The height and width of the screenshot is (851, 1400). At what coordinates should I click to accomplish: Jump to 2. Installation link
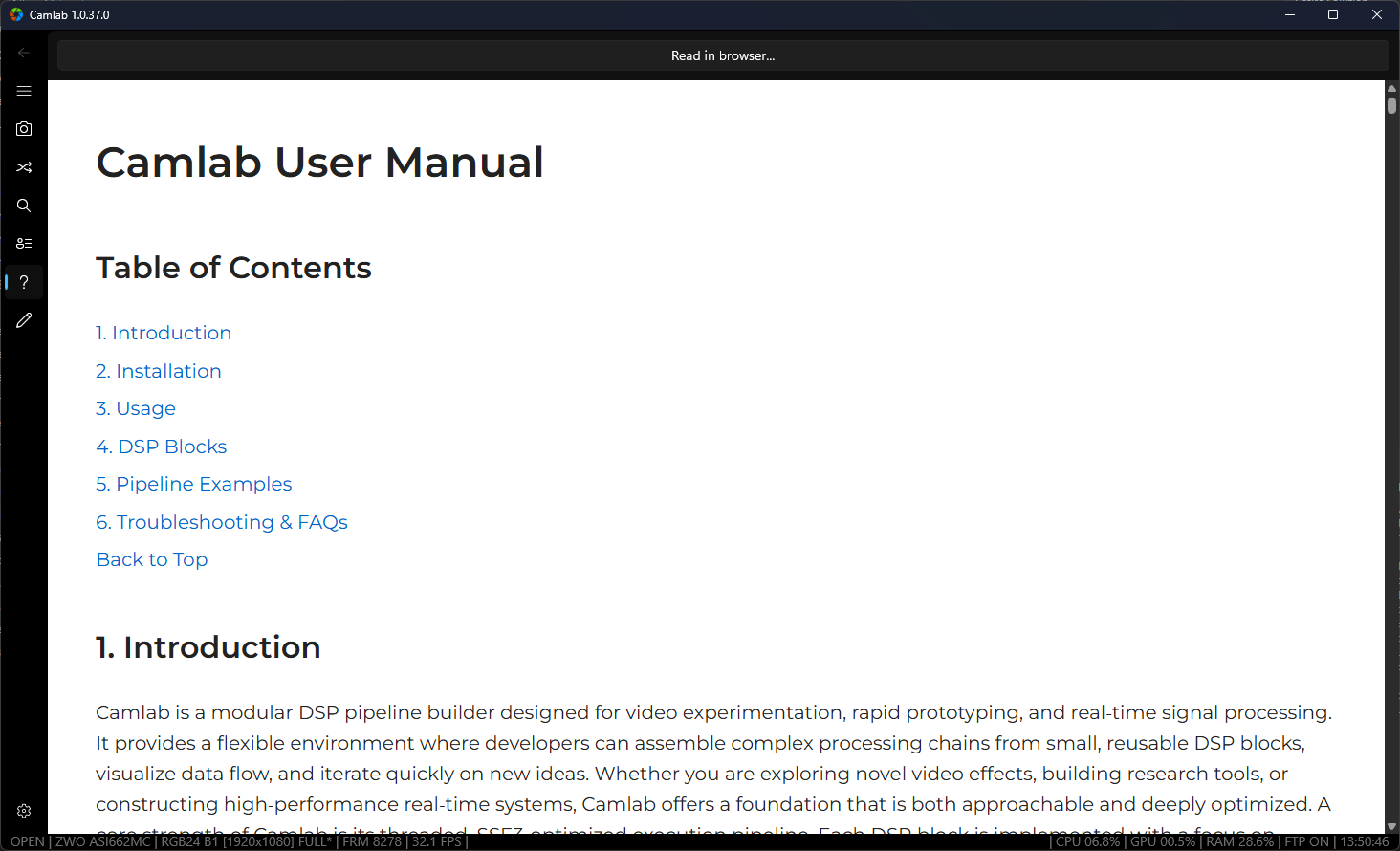159,371
